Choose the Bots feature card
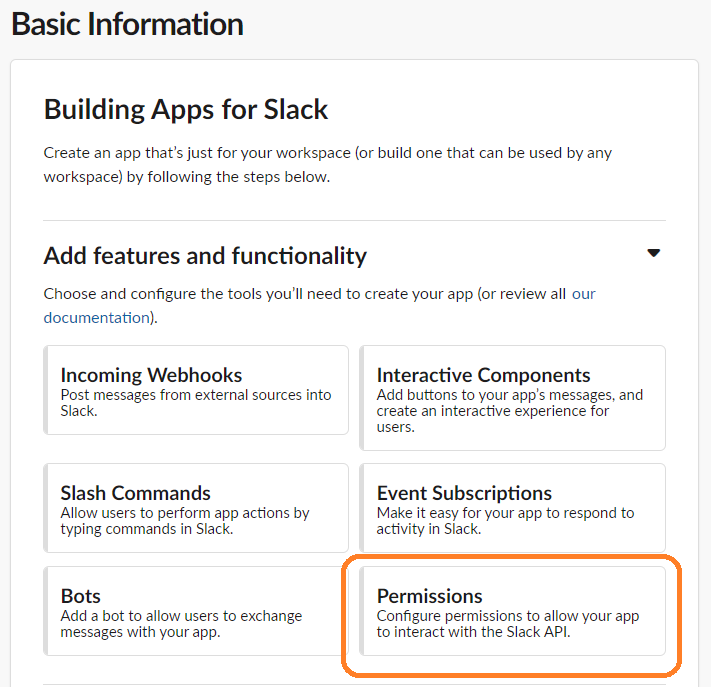 coord(196,611)
